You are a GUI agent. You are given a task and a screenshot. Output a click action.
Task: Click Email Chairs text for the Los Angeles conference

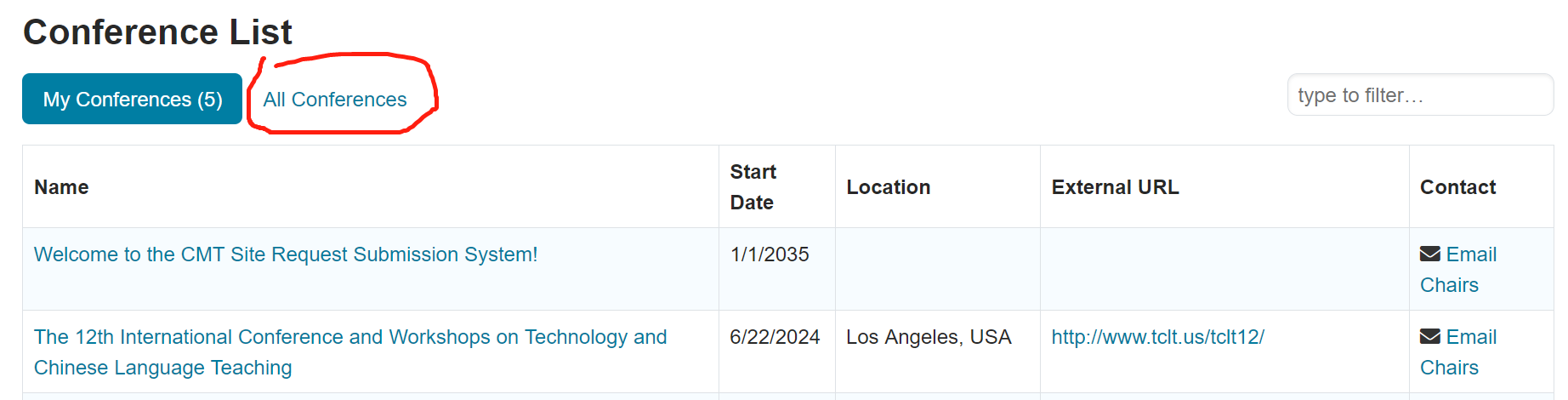(1458, 352)
